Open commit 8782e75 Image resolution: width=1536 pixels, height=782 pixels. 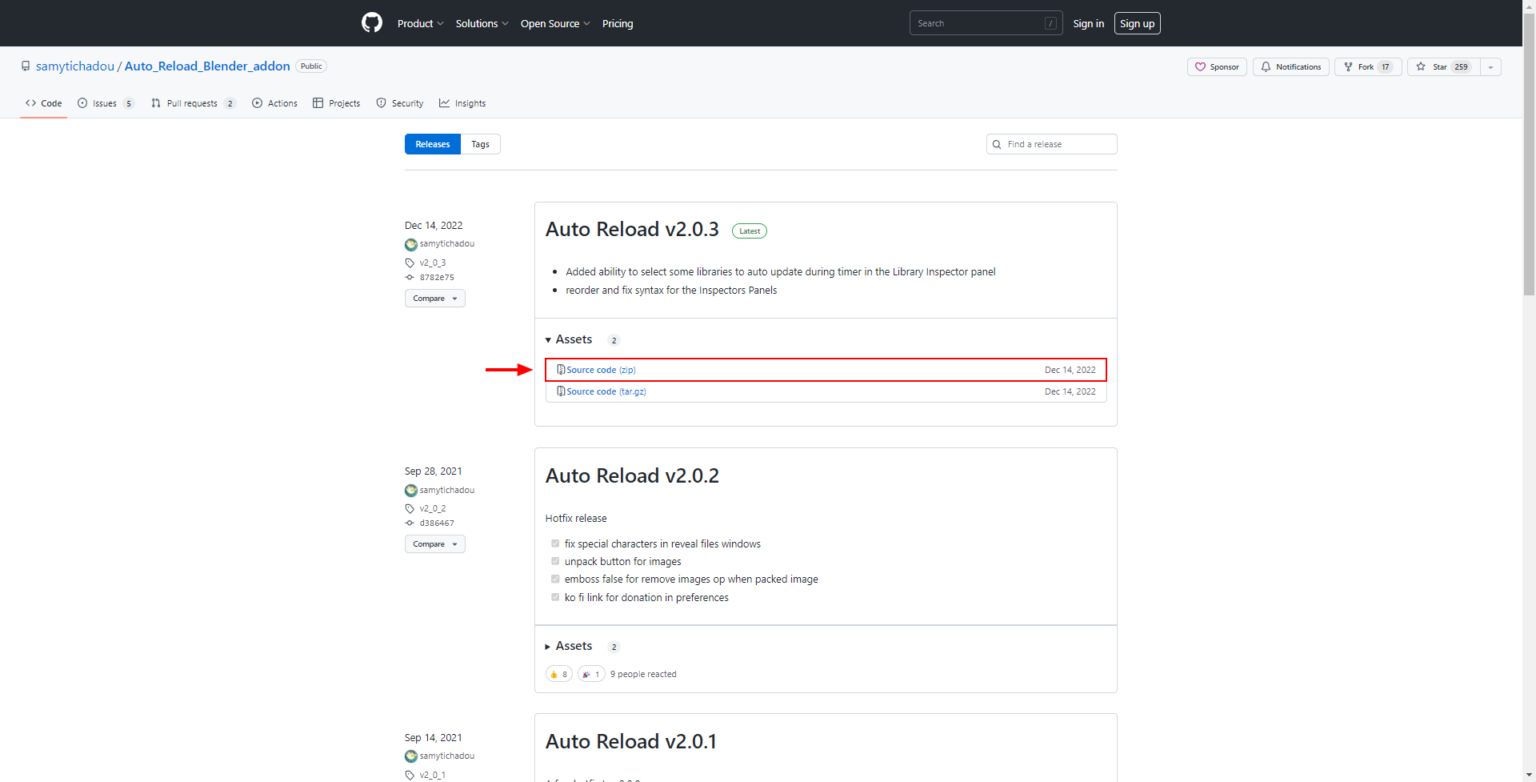[x=436, y=277]
